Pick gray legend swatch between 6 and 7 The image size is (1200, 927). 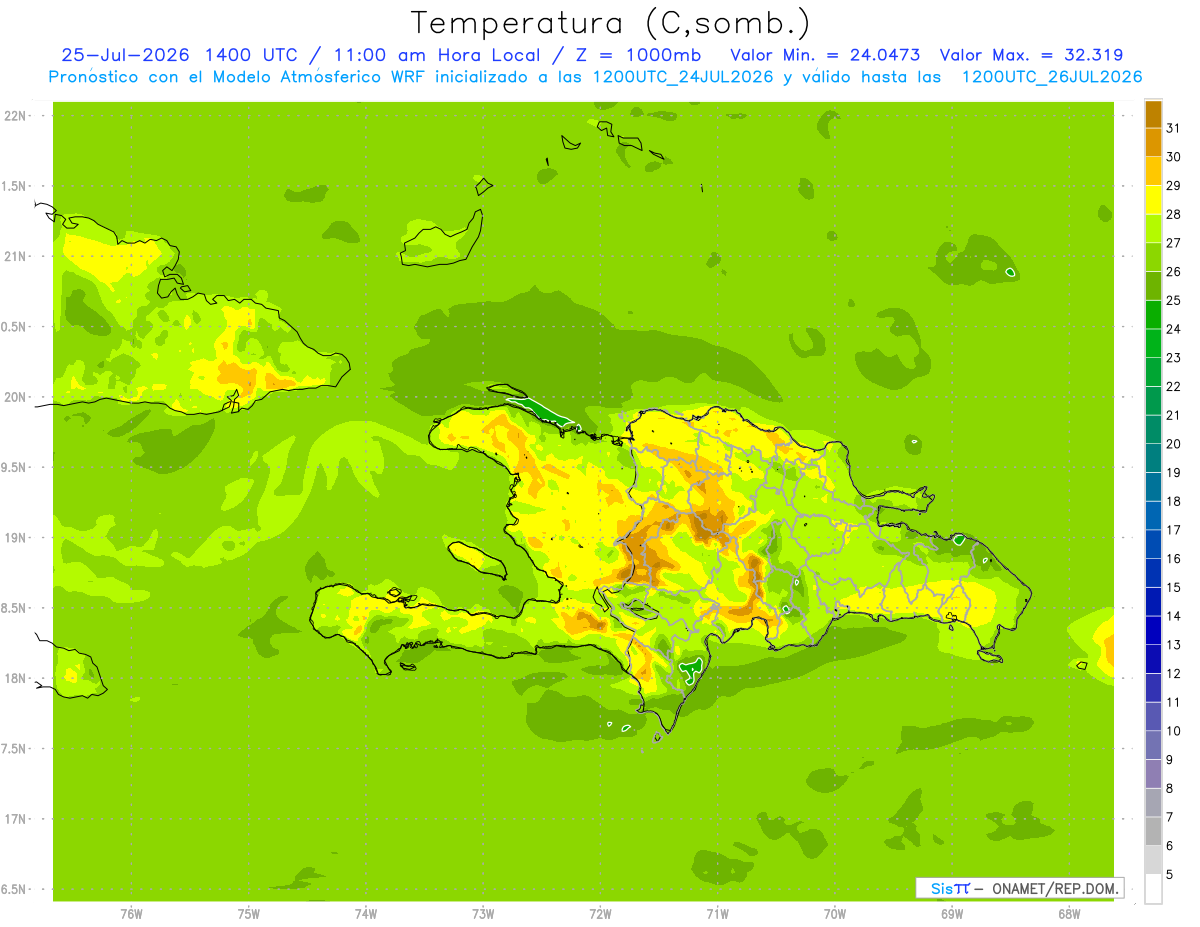[1153, 831]
